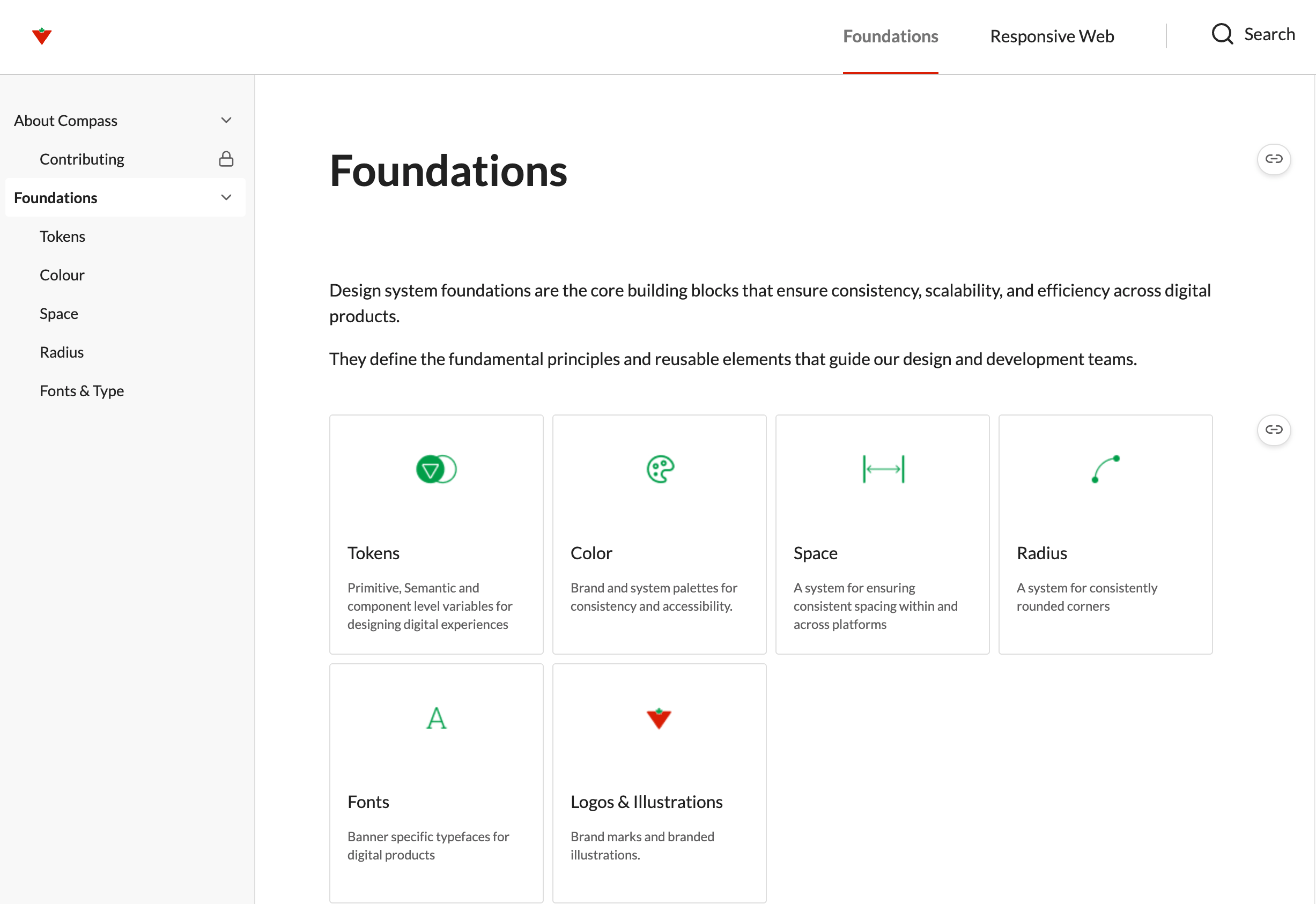Click the Tokens card overlapping circles icon

tap(436, 469)
